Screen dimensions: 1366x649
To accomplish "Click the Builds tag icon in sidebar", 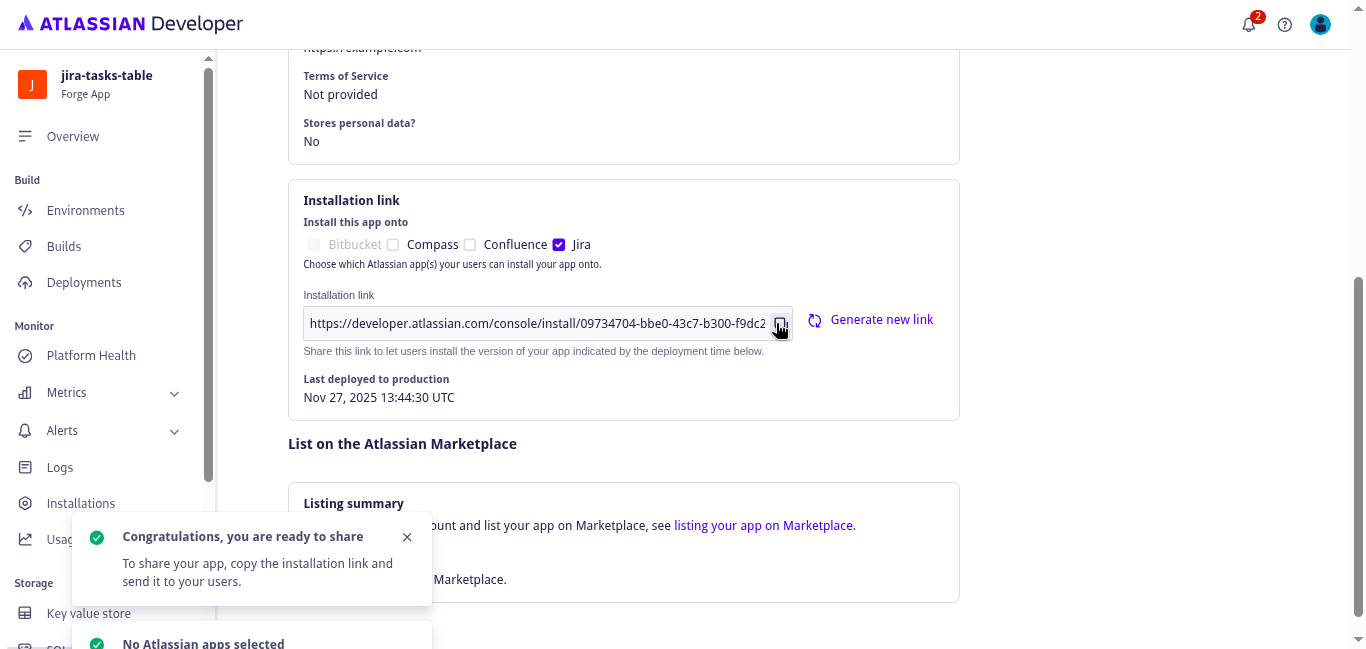I will point(26,246).
